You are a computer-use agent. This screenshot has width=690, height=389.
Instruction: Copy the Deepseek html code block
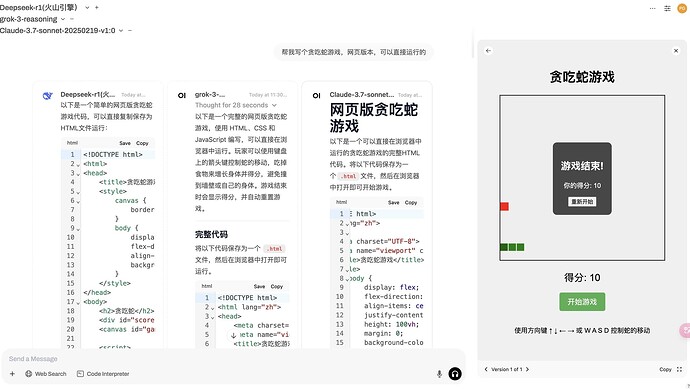click(x=142, y=143)
